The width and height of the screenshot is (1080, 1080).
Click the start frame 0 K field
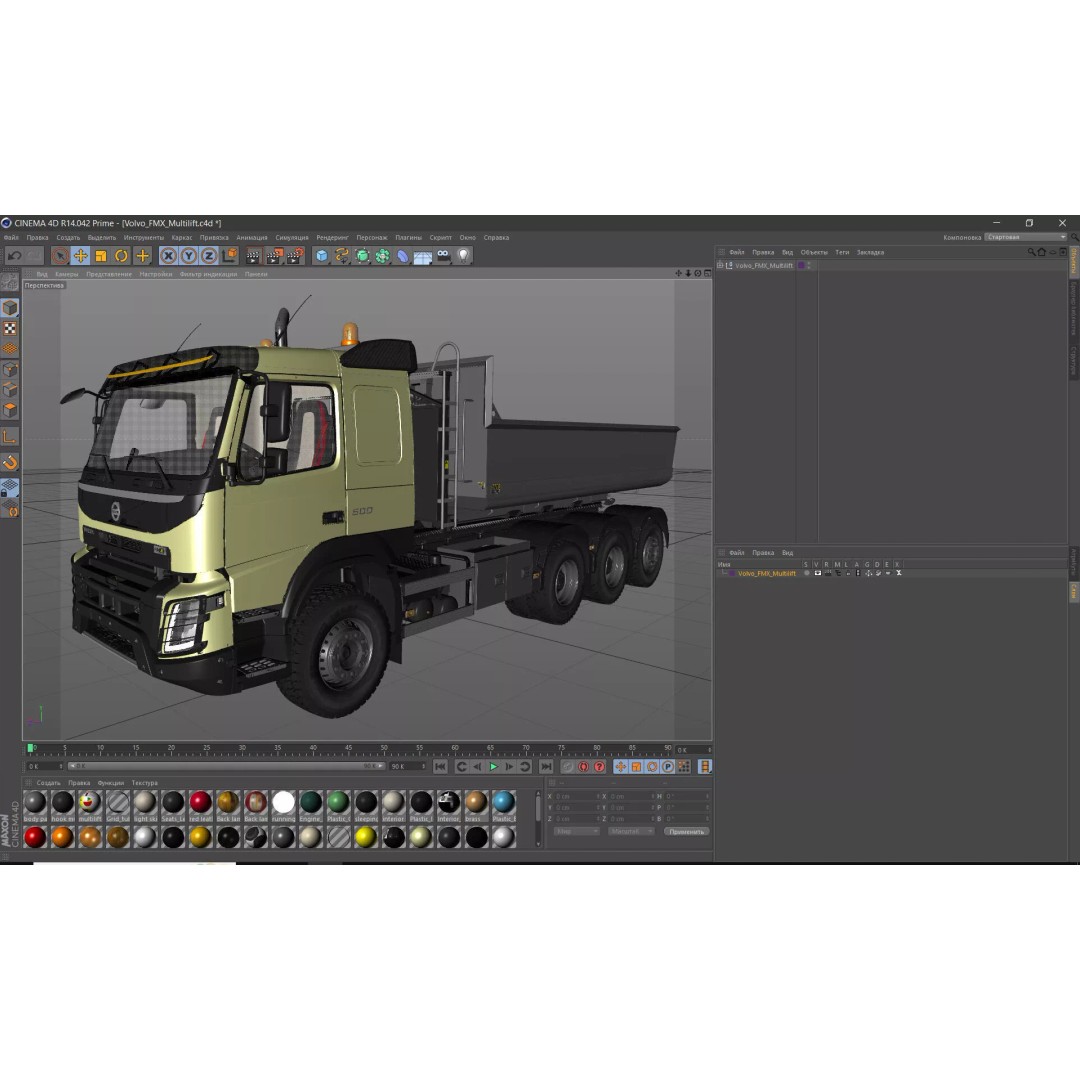(45, 766)
